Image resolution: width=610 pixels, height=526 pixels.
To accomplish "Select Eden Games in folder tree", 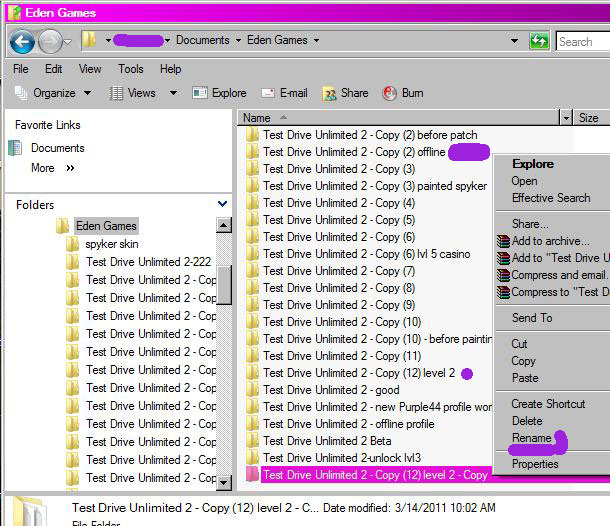I will coord(106,226).
